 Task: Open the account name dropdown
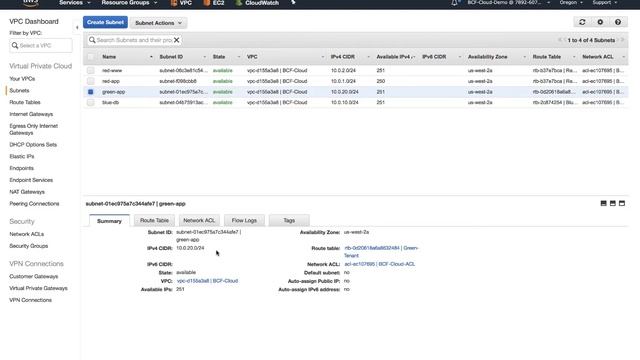click(509, 3)
